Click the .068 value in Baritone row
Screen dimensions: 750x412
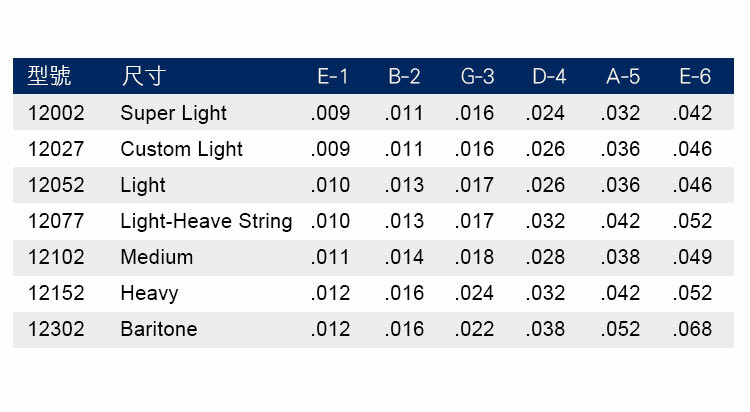(x=692, y=329)
